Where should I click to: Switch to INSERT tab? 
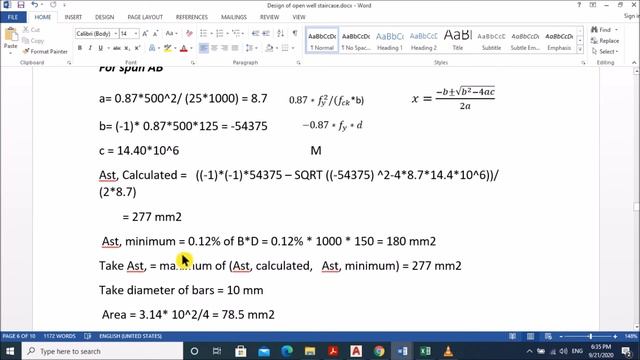click(73, 17)
